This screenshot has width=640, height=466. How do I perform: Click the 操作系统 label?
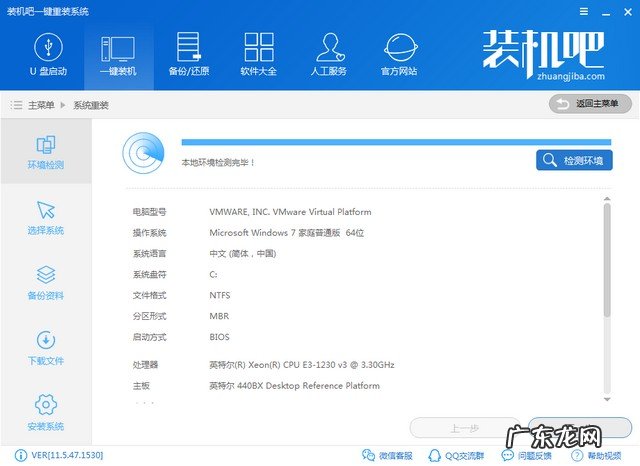(x=149, y=233)
